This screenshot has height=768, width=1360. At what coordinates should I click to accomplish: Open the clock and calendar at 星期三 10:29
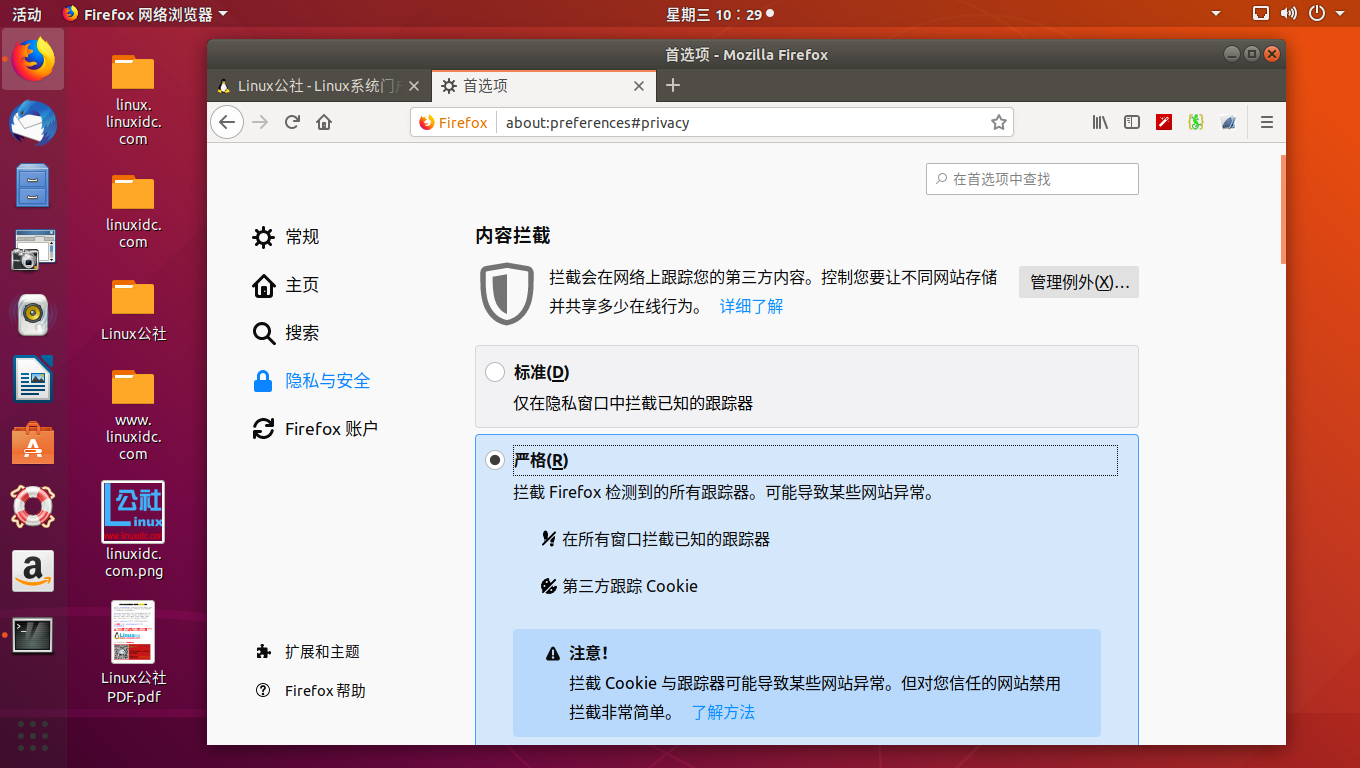click(720, 14)
